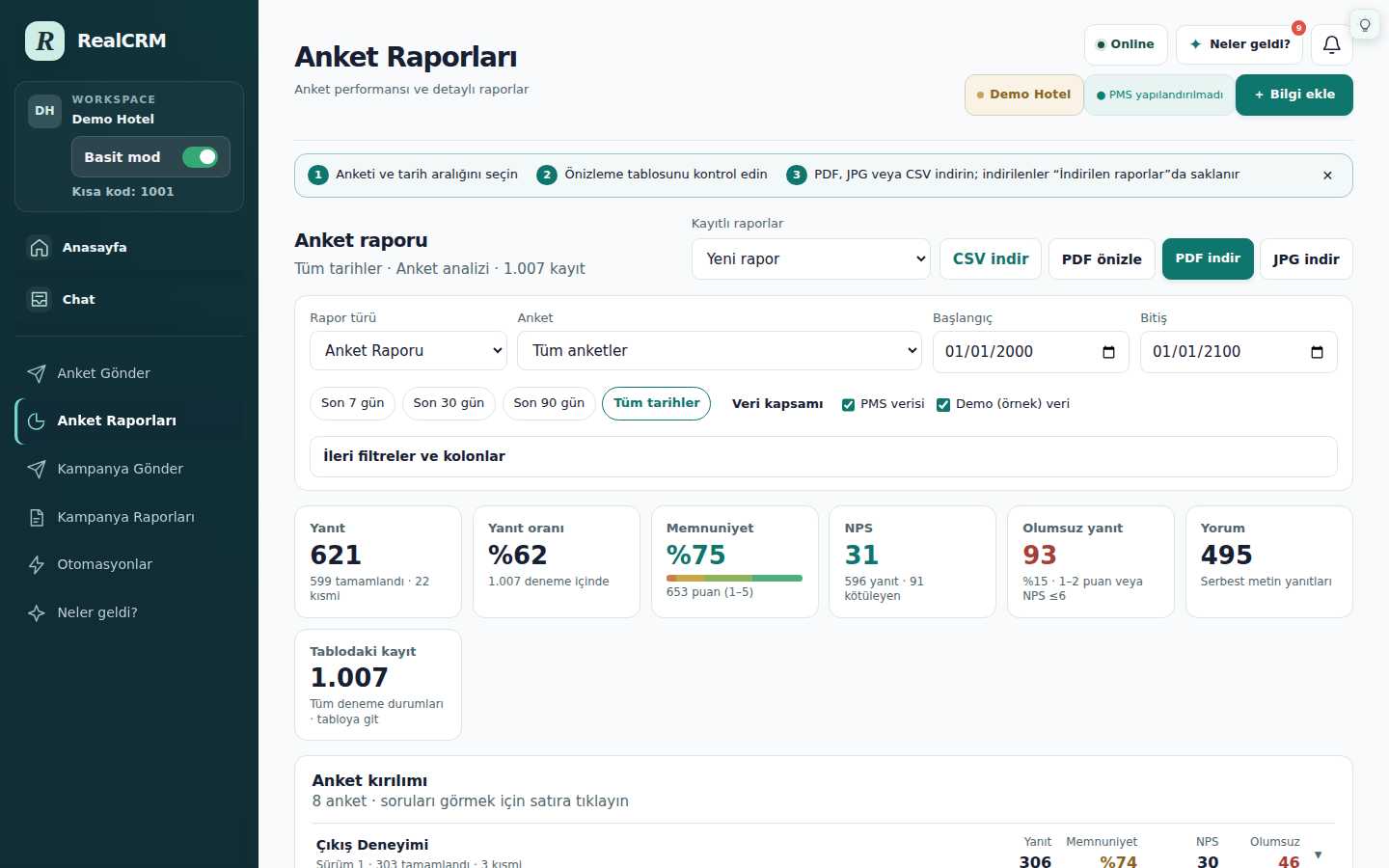Screen dimensions: 1389x868
Task: Click the CSV indir button
Action: (x=991, y=259)
